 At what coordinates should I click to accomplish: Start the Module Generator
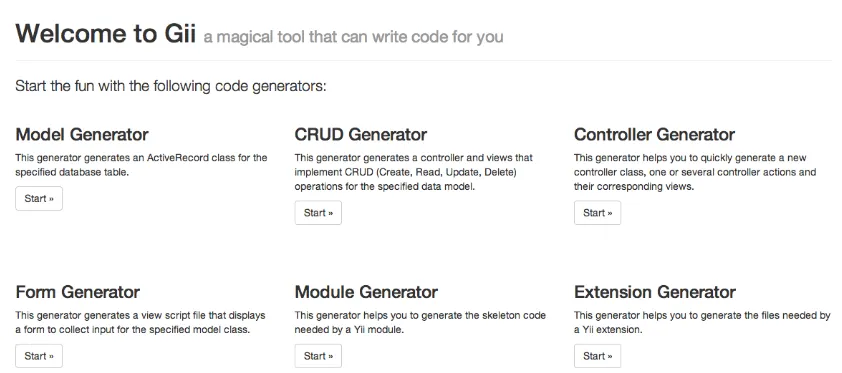coord(318,356)
